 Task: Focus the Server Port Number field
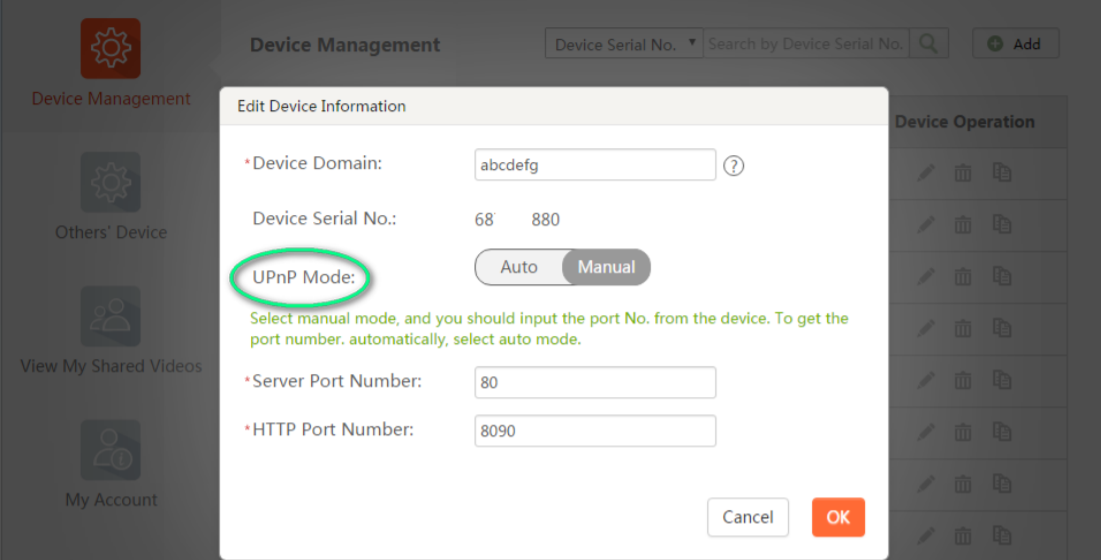tap(595, 382)
